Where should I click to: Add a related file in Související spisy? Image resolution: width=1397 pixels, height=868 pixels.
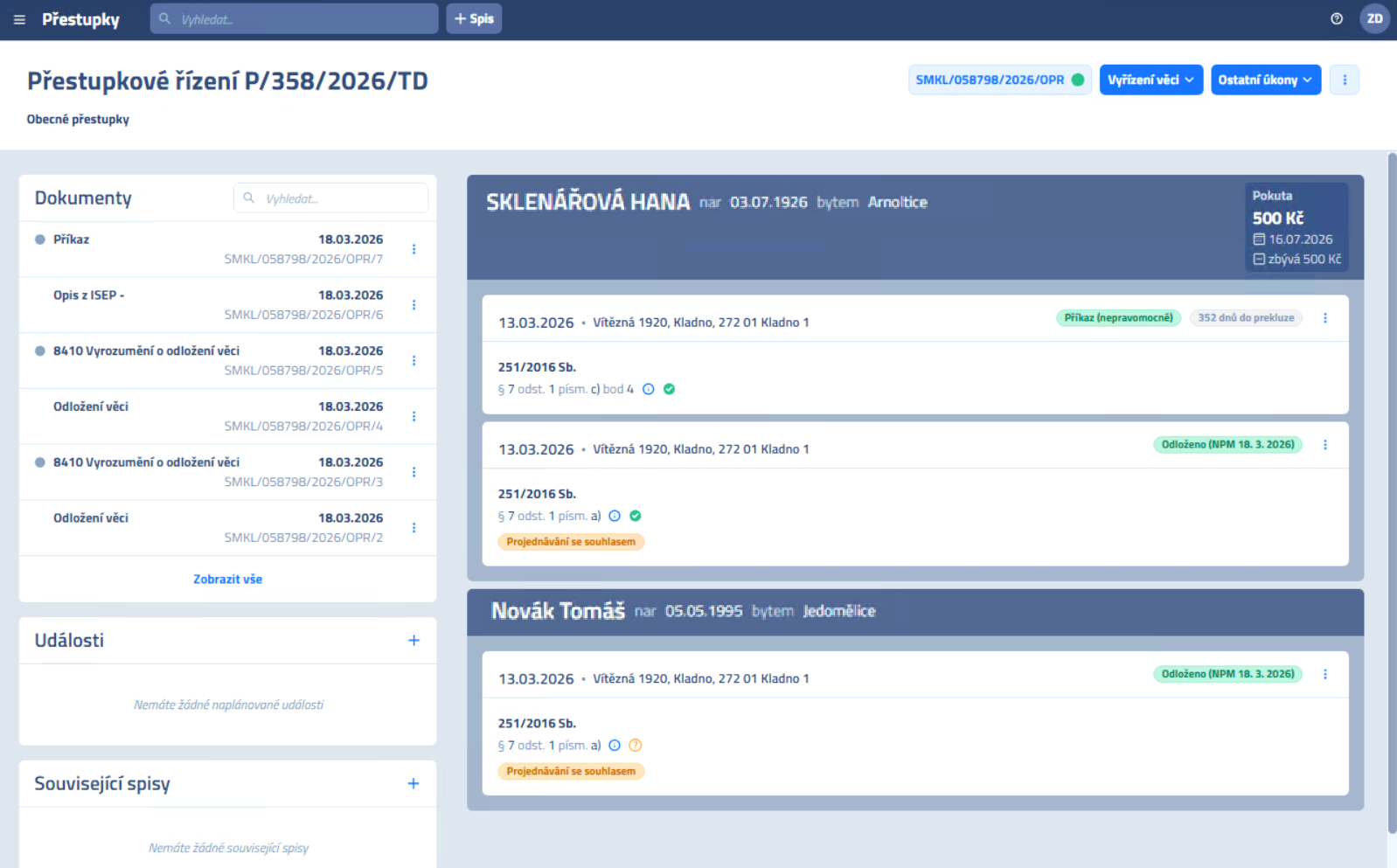(414, 784)
